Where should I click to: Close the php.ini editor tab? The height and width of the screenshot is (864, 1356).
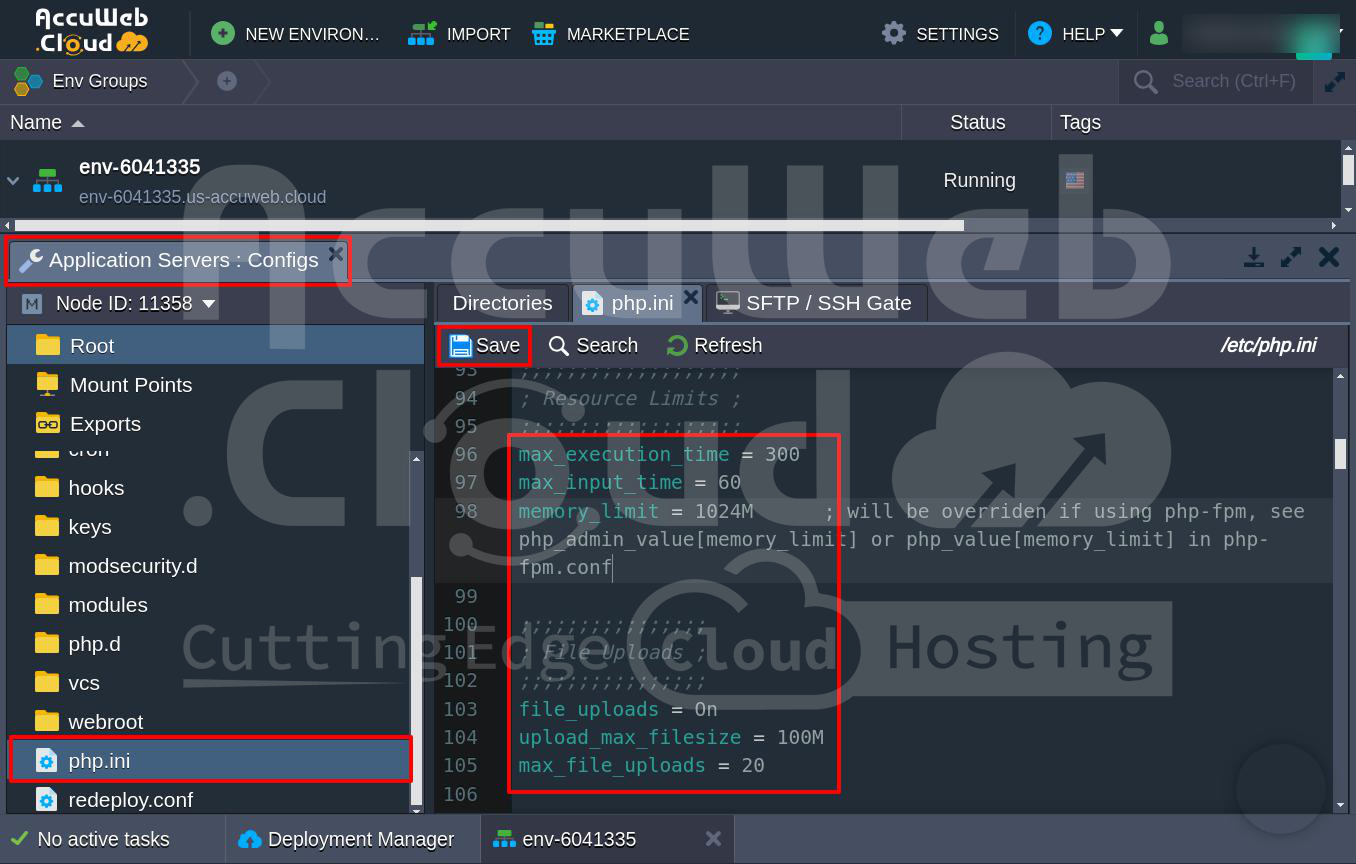690,297
